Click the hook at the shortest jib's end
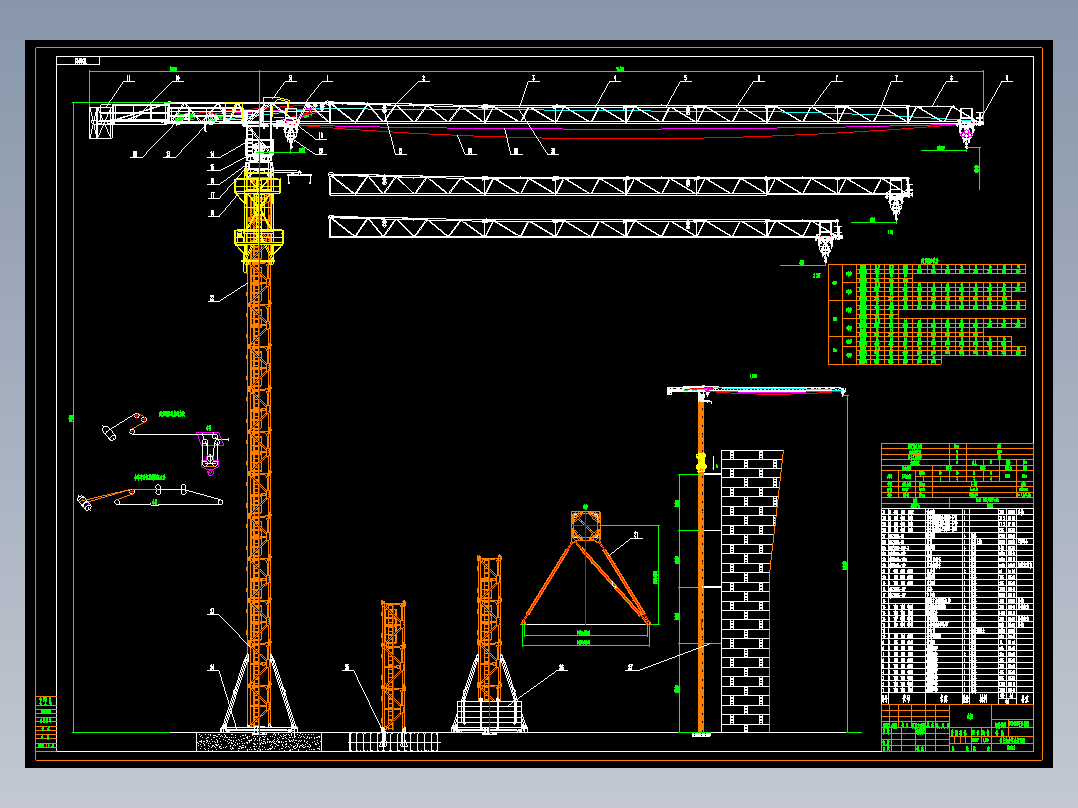The image size is (1078, 808). [x=825, y=248]
